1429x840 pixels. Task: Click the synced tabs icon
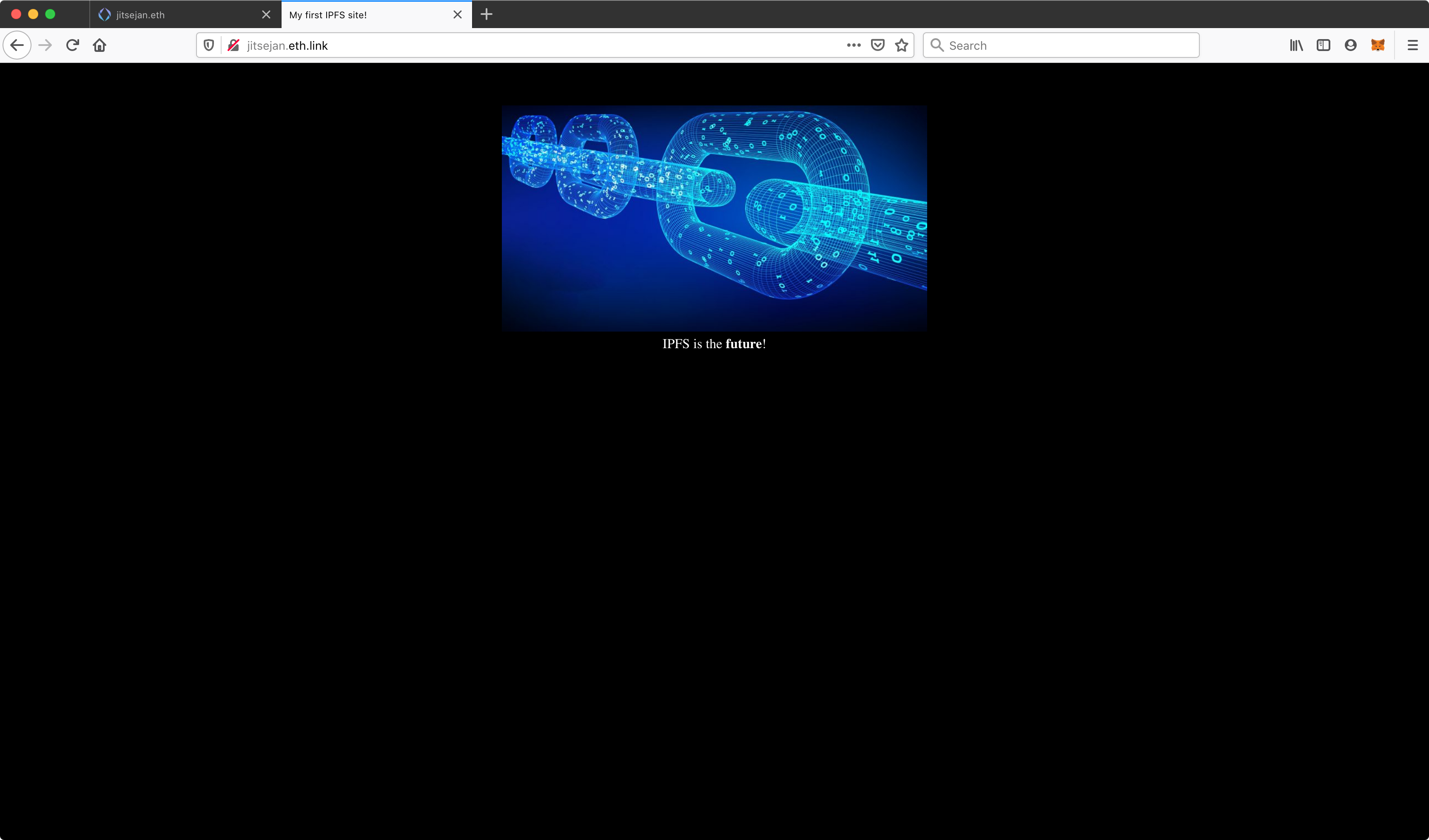pos(1322,45)
